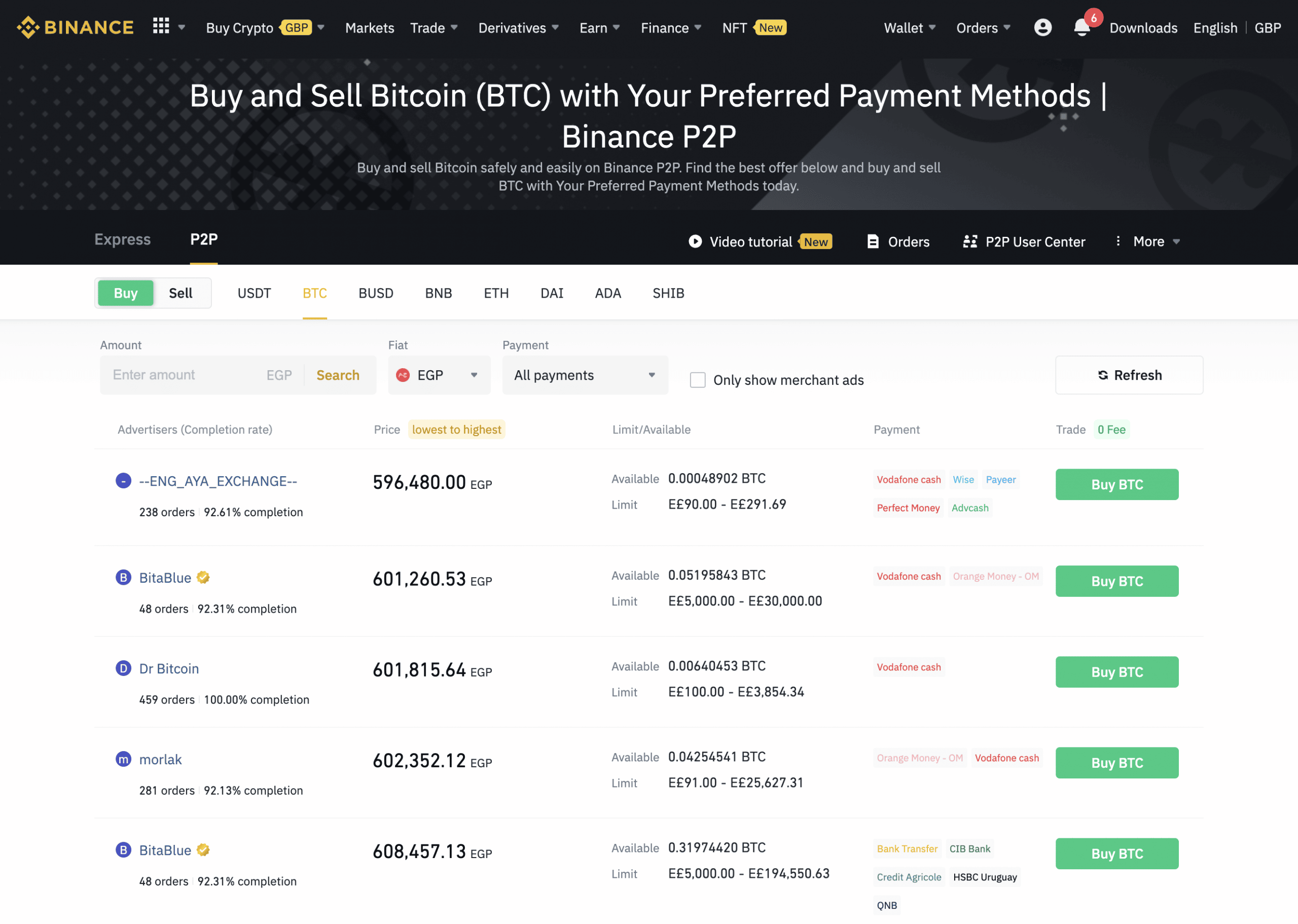Expand the Buy Crypto dropdown
The height and width of the screenshot is (924, 1298).
click(321, 27)
